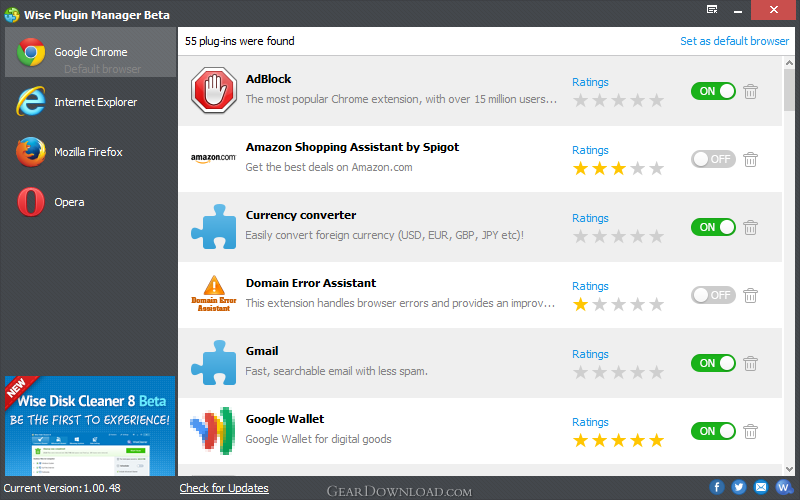Click the trash icon for Google Wallet

(750, 432)
